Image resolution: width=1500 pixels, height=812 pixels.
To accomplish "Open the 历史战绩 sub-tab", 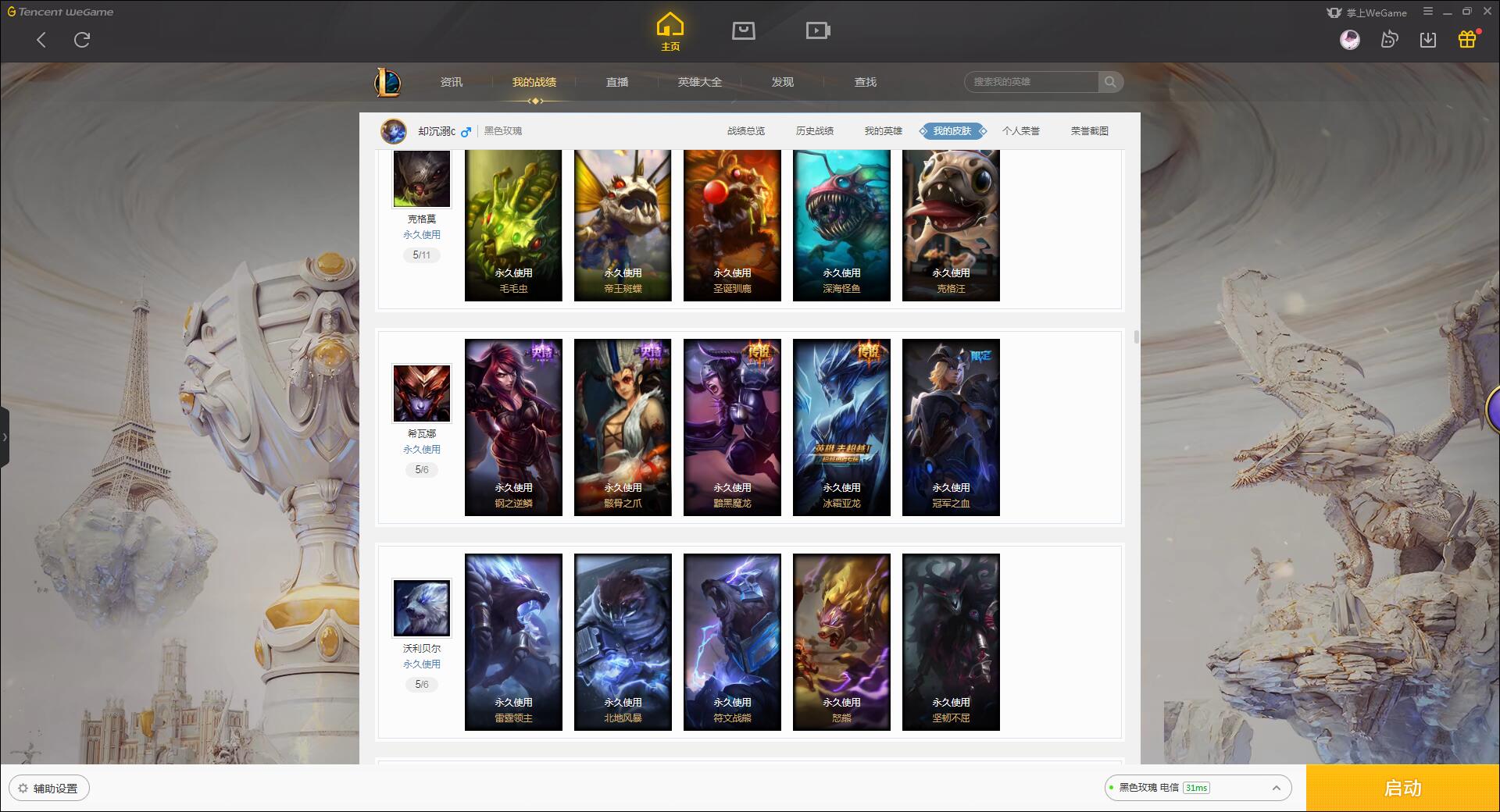I will [815, 131].
